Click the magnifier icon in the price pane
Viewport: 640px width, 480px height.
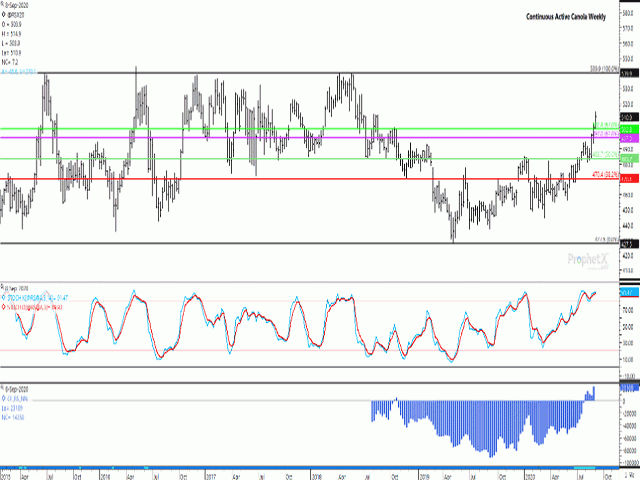tap(2, 5)
